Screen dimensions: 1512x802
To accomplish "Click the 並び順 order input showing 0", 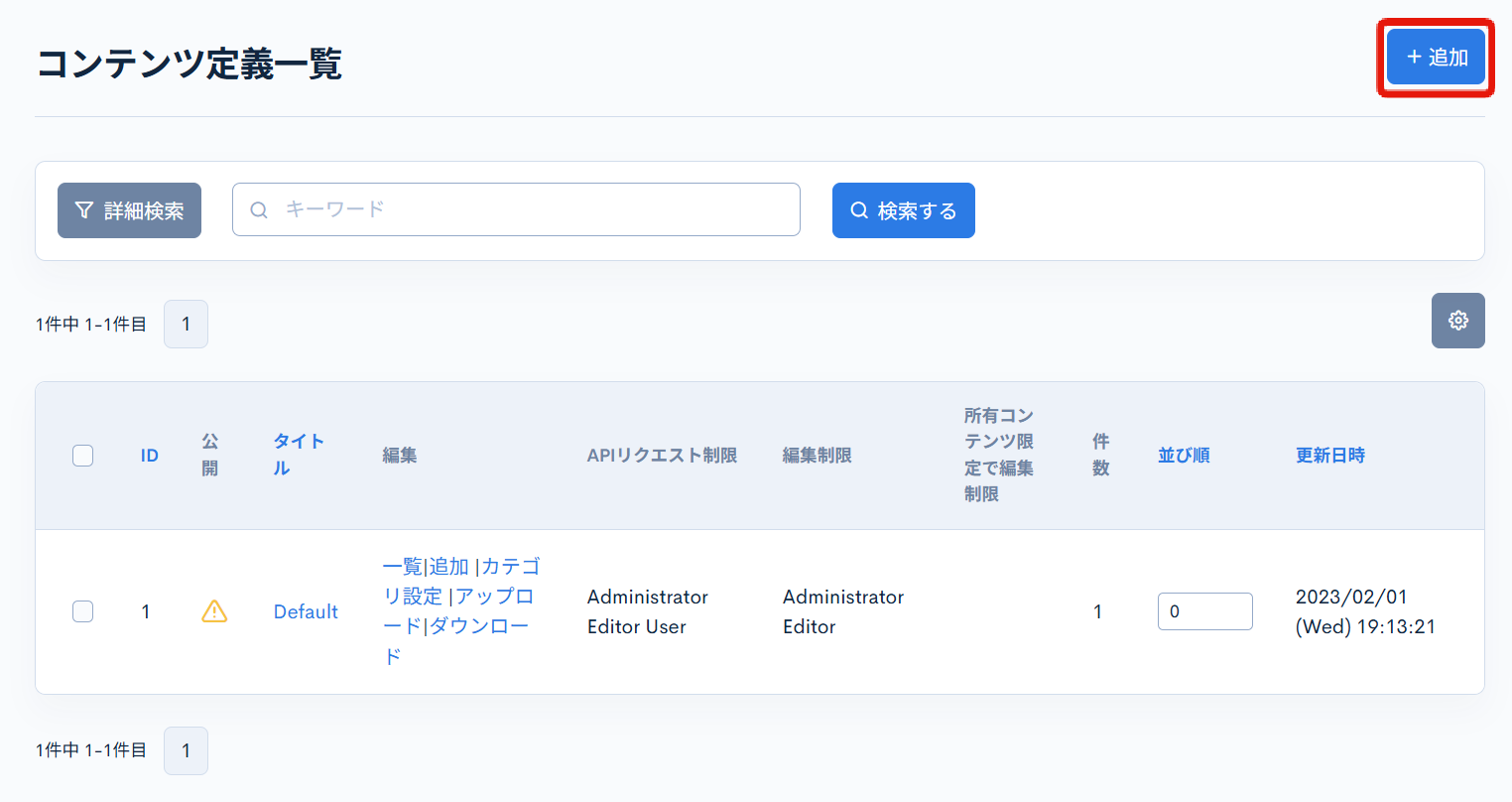I will pos(1204,611).
